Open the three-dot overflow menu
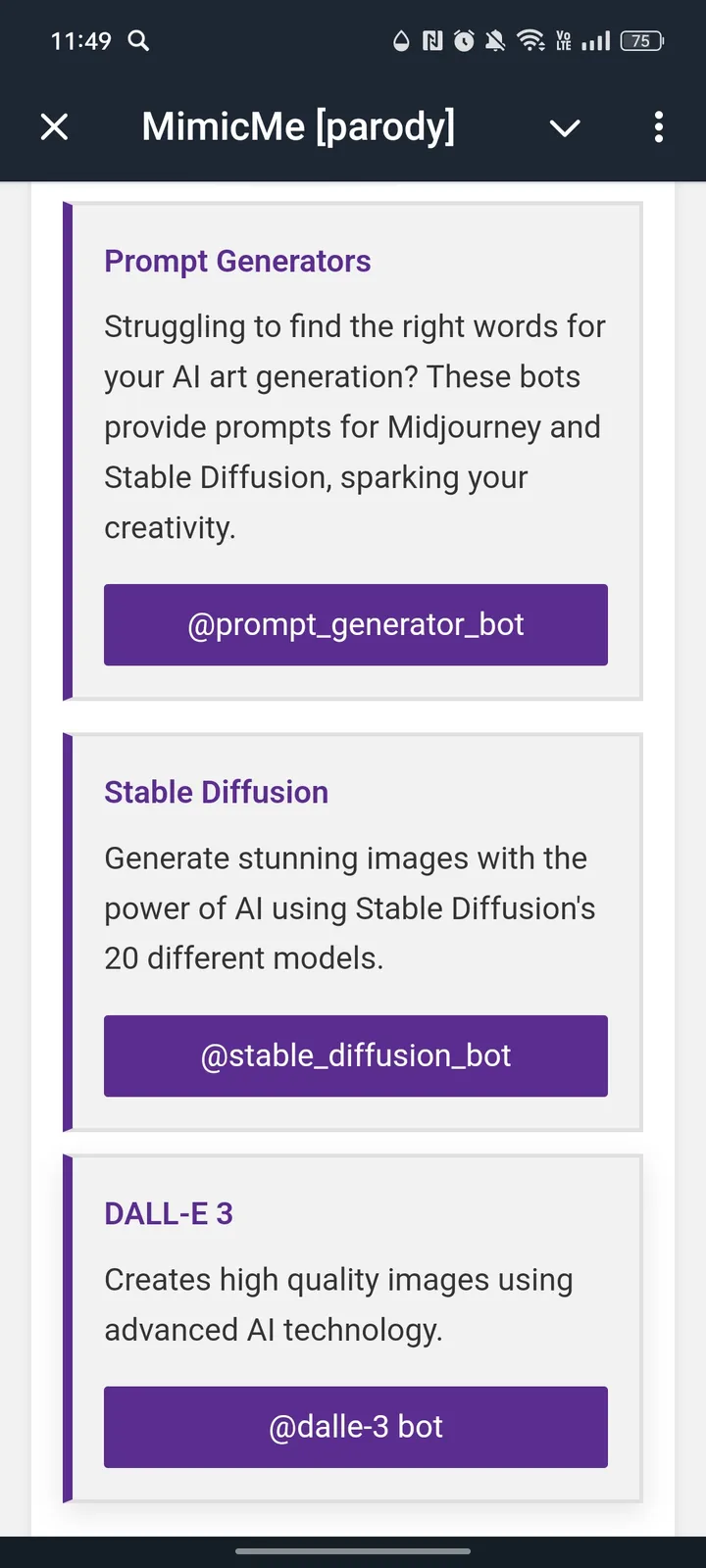Image resolution: width=706 pixels, height=1568 pixels. click(x=658, y=126)
